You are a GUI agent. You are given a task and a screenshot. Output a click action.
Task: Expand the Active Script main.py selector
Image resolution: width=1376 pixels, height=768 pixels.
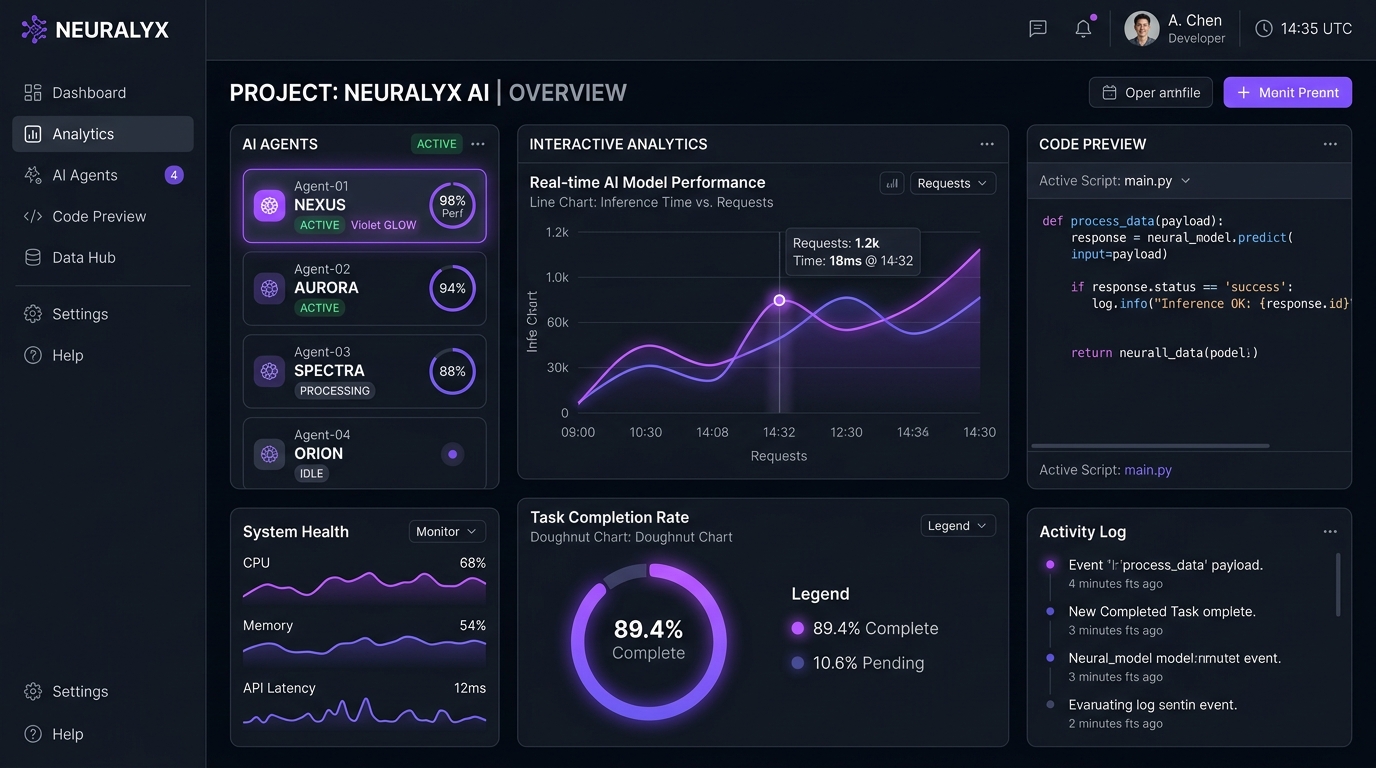click(x=1115, y=181)
